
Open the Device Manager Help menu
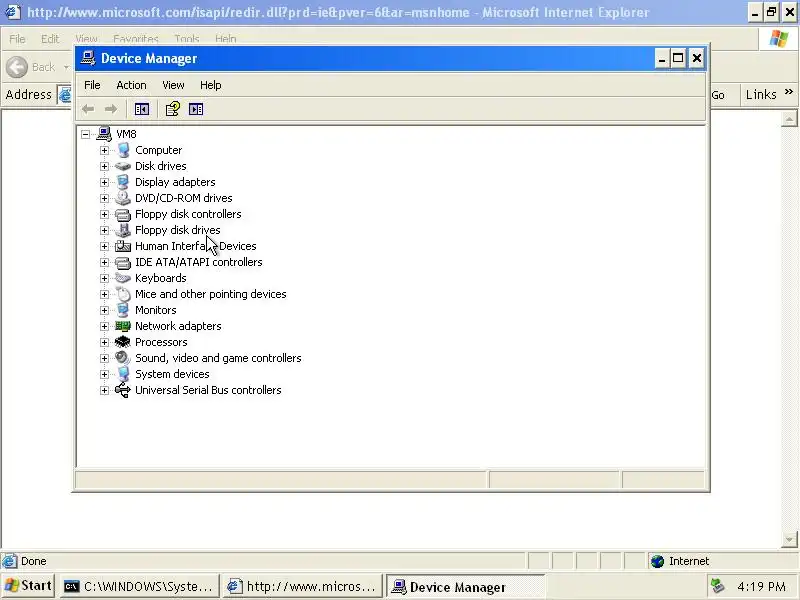210,85
